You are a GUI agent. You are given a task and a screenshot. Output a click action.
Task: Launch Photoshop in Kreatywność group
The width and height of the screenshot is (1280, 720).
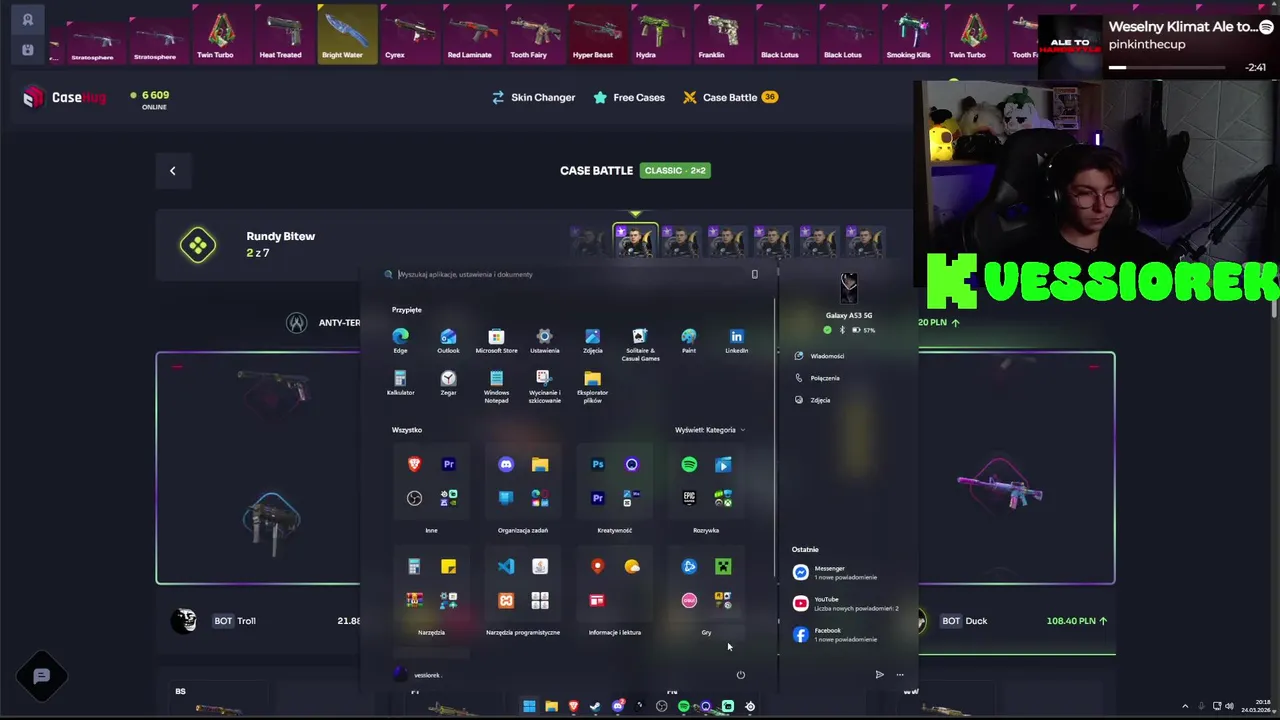[597, 464]
